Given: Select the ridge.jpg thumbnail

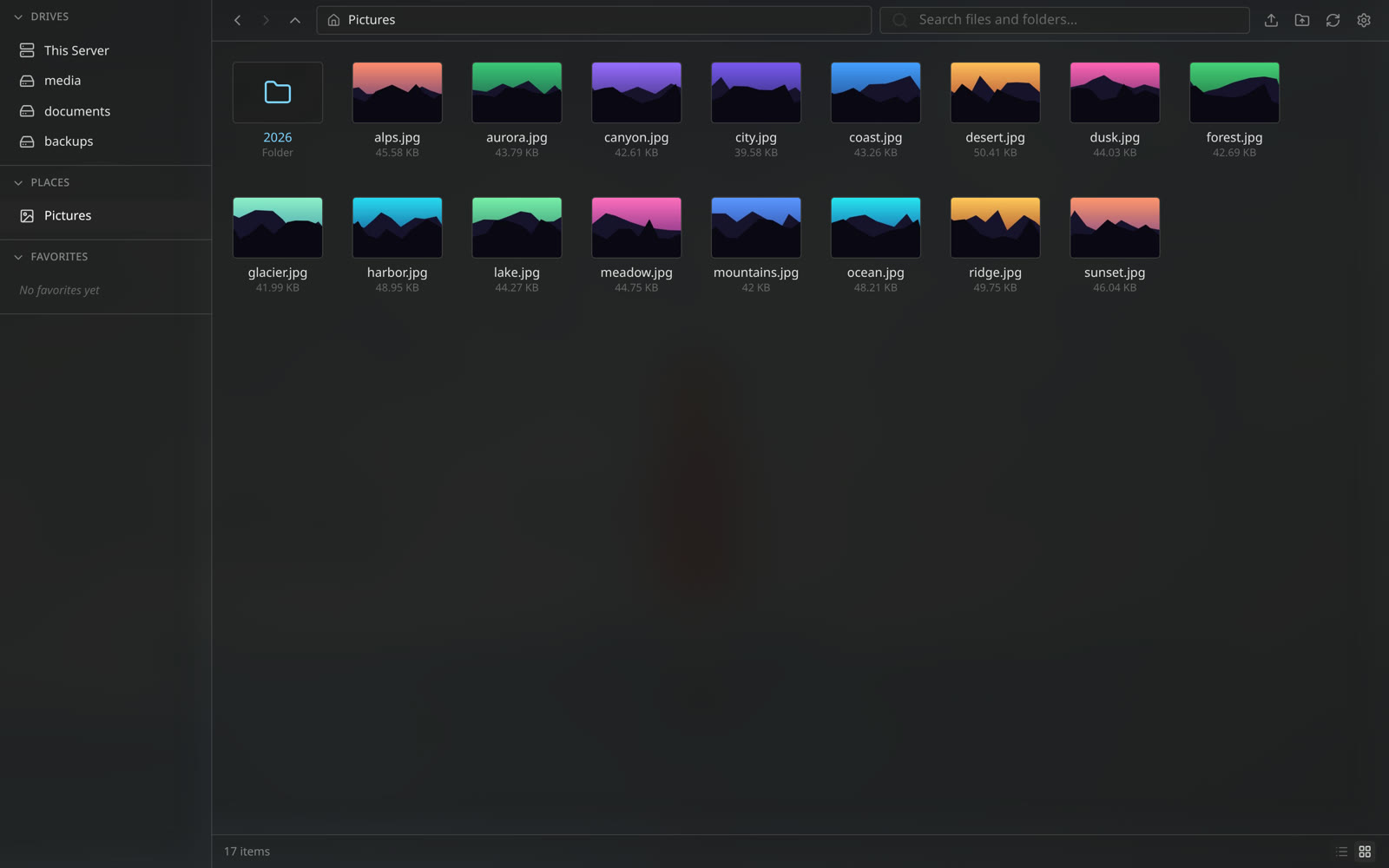Looking at the screenshot, I should pyautogui.click(x=995, y=227).
